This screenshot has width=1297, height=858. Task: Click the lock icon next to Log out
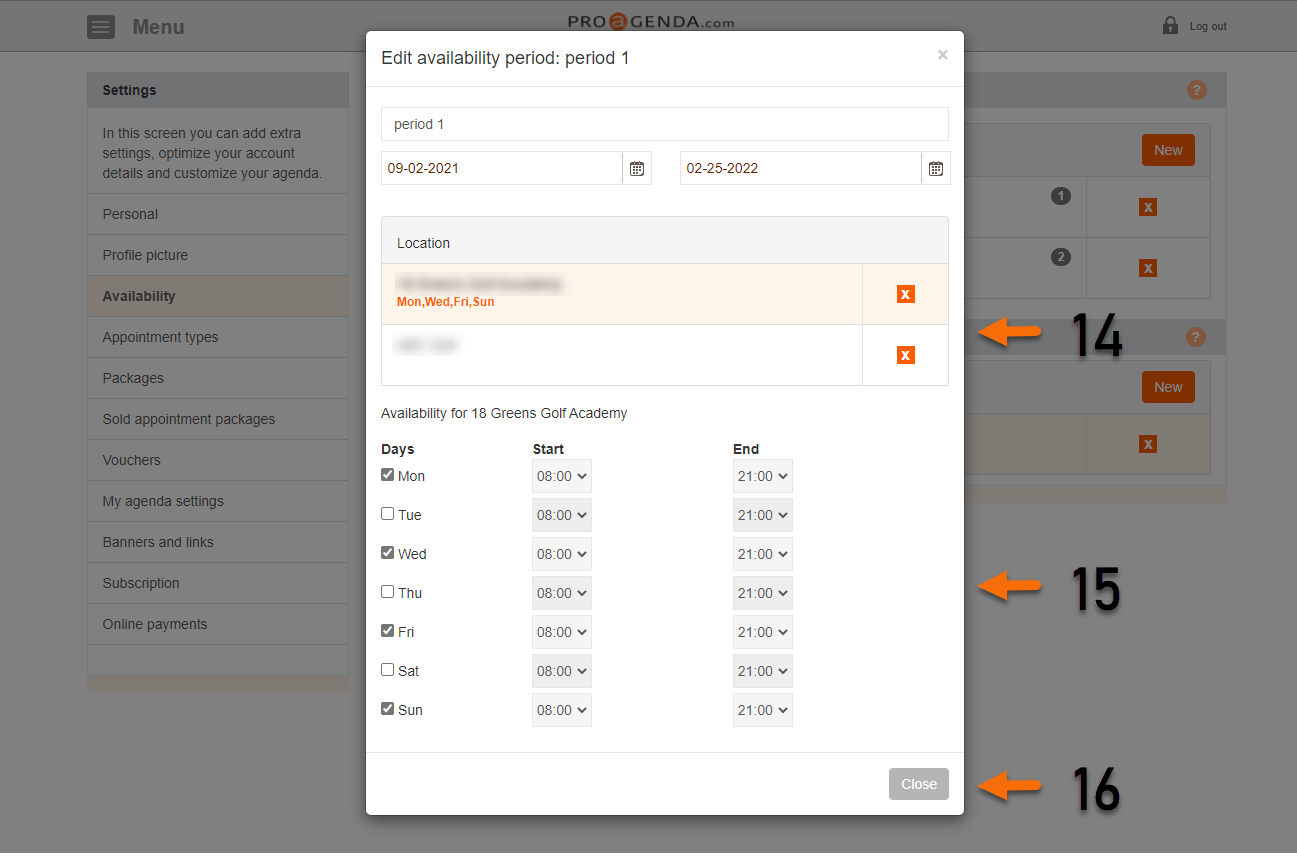[1170, 25]
